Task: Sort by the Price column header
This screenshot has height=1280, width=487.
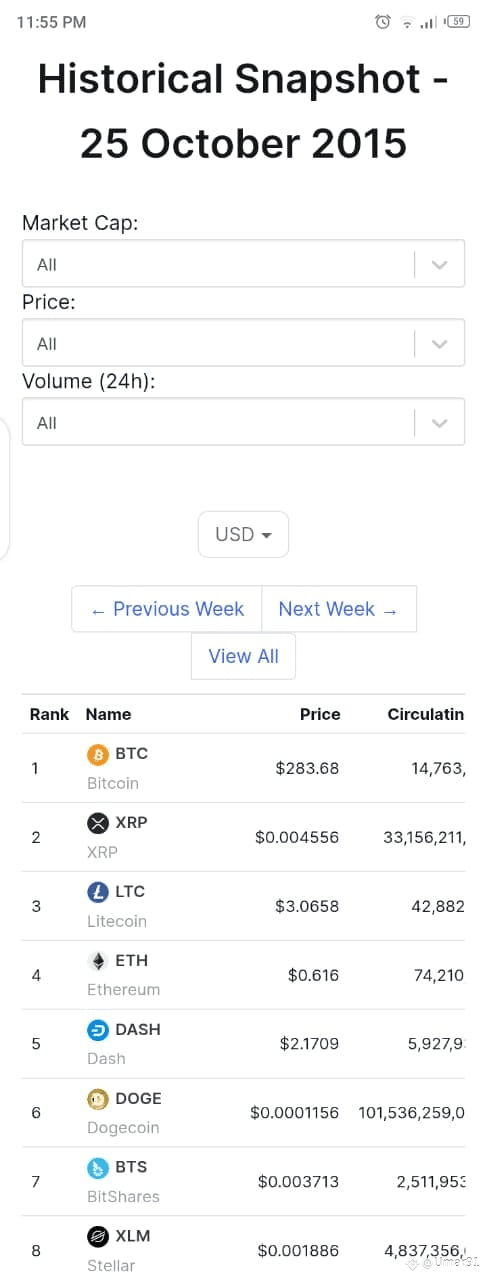Action: 320,714
